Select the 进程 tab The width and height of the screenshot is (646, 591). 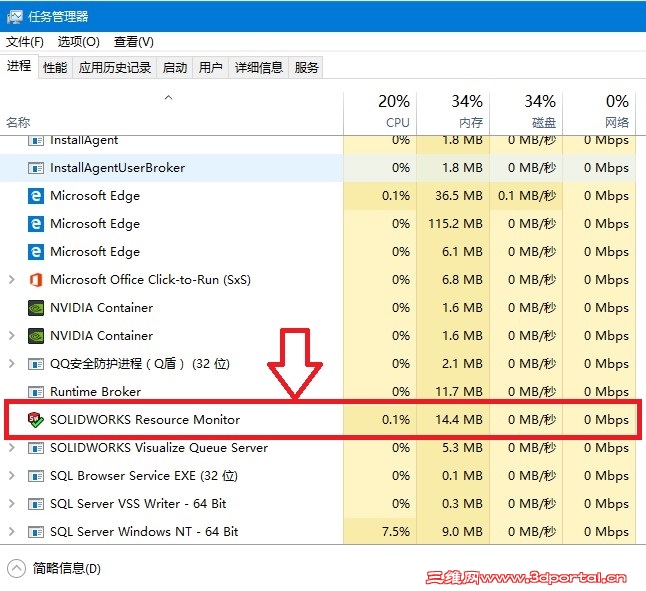tap(19, 66)
